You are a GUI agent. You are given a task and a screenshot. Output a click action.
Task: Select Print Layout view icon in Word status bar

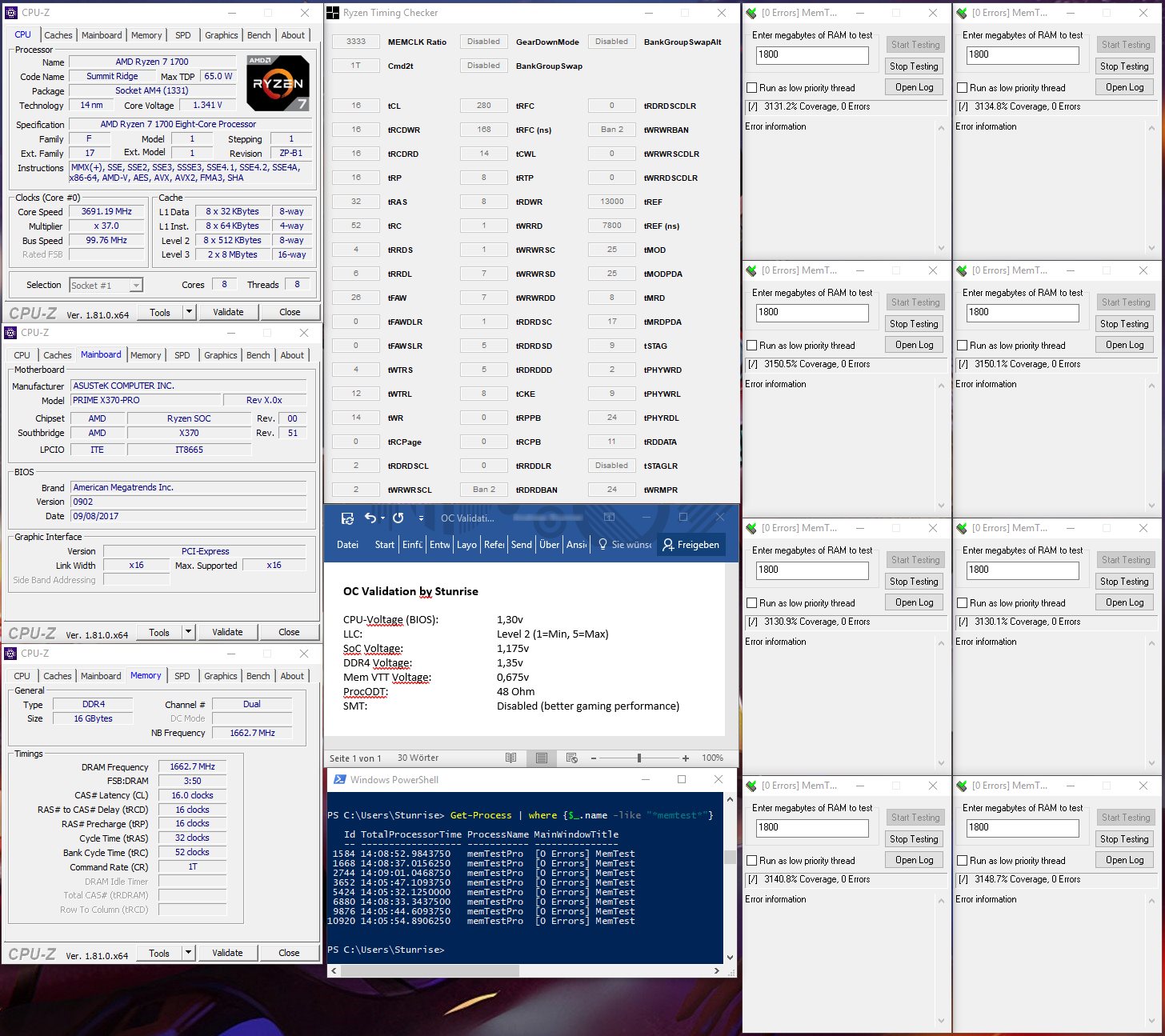click(x=542, y=758)
